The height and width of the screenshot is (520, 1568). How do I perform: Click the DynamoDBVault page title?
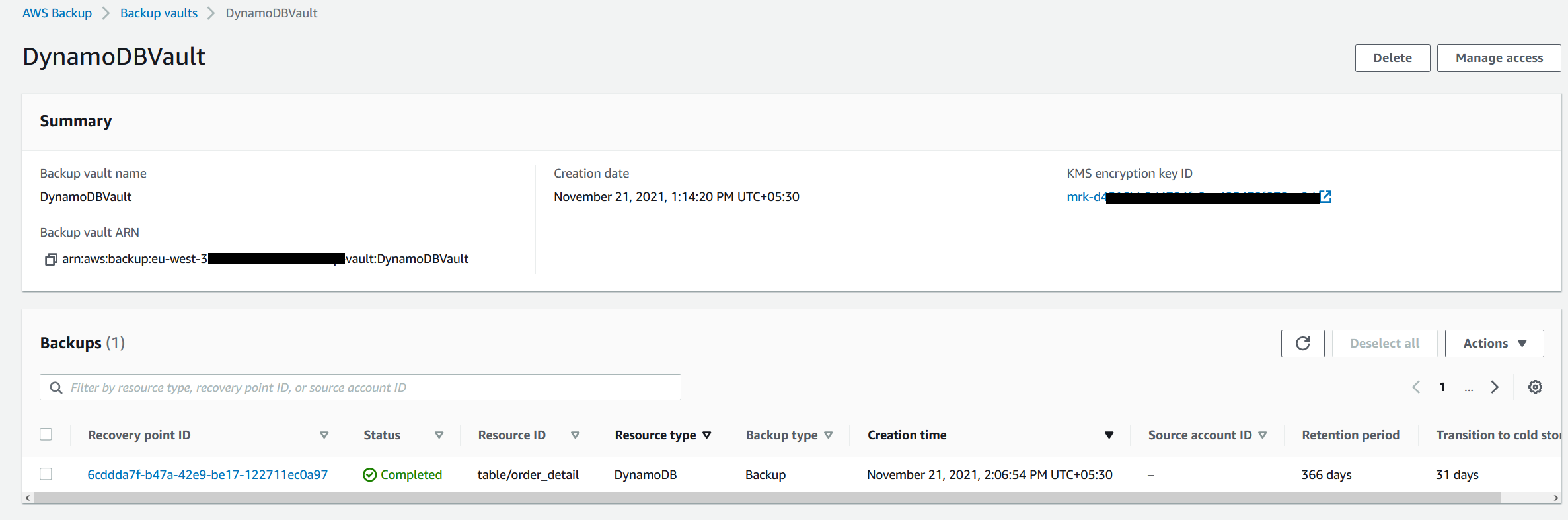click(x=114, y=57)
